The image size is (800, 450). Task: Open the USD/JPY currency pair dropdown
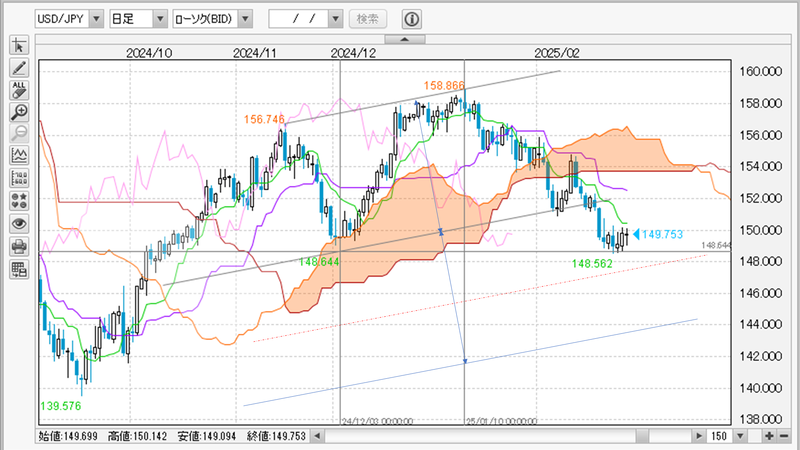tap(95, 19)
